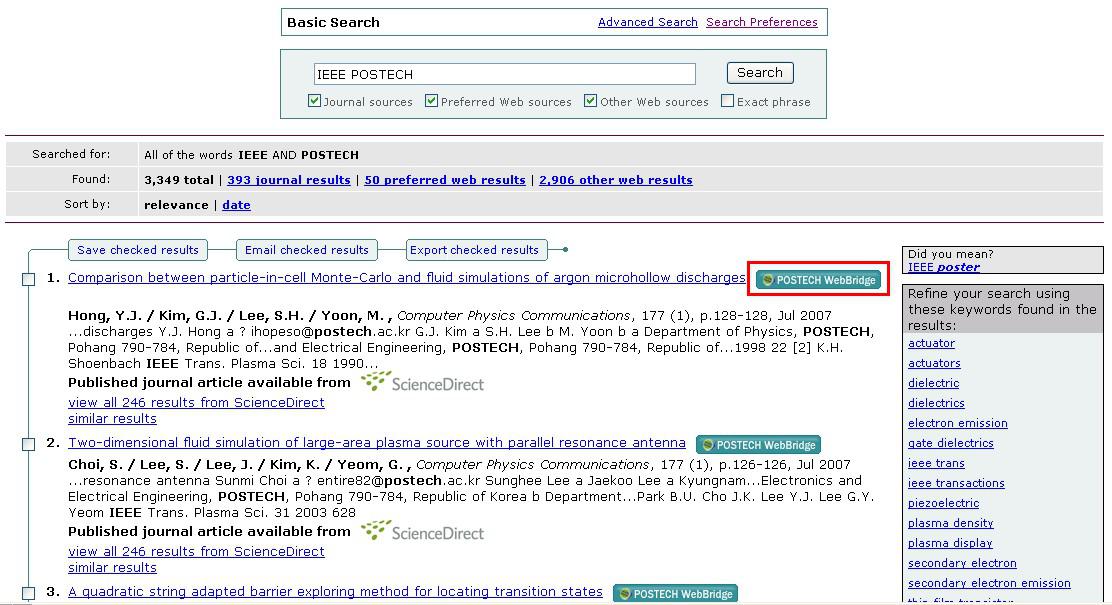Refine the search with keyword secondary electron
The width and height of the screenshot is (1112, 605).
[962, 563]
